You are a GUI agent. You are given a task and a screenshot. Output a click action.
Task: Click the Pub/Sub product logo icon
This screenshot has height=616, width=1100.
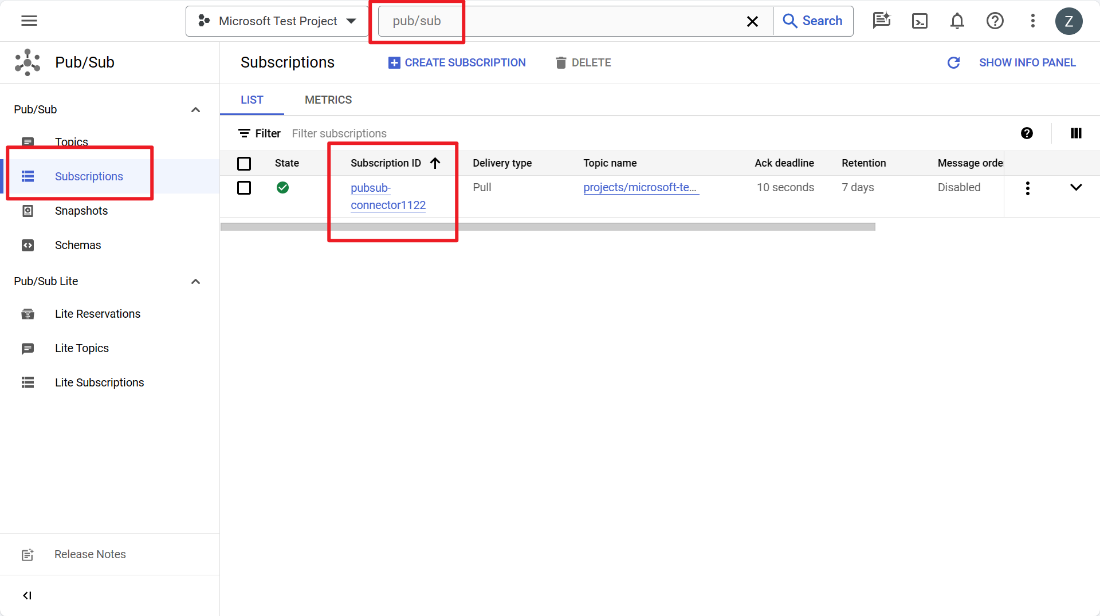click(27, 62)
